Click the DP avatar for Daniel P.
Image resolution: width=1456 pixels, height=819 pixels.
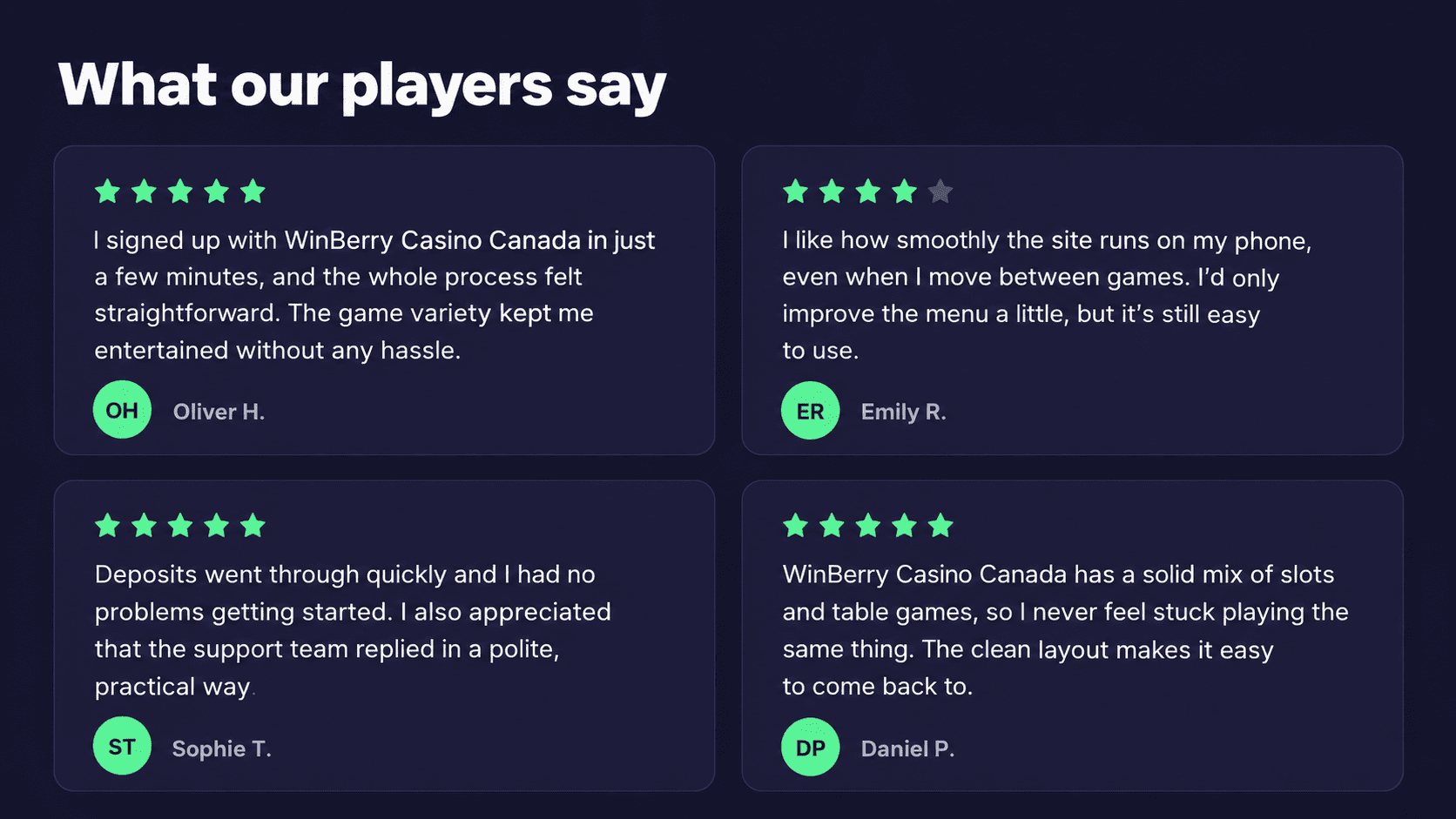tap(810, 747)
